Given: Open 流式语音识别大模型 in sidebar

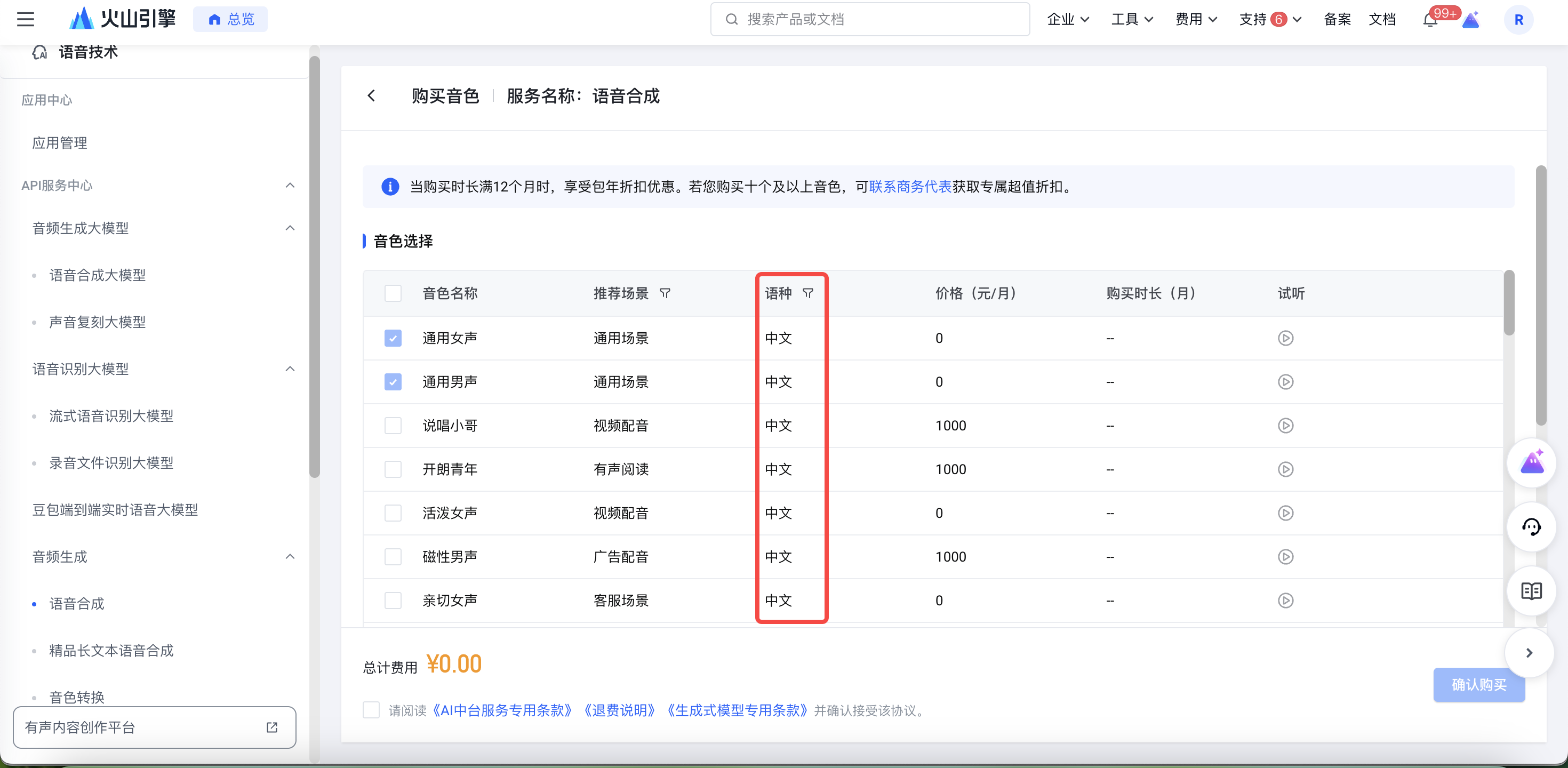Looking at the screenshot, I should pos(111,415).
